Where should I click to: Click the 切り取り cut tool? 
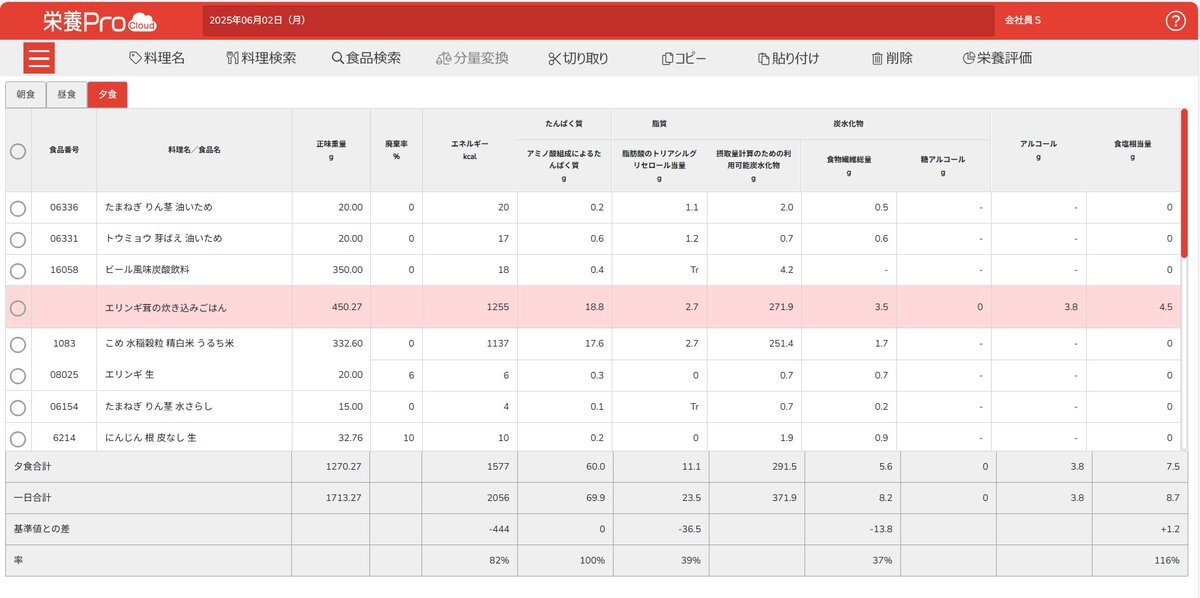578,58
